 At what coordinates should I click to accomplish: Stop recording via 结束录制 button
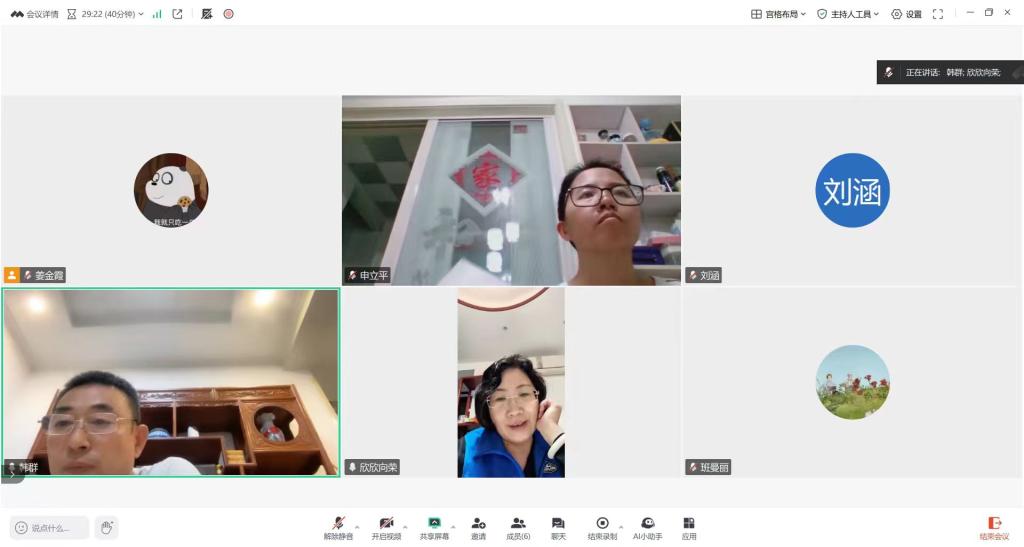602,527
